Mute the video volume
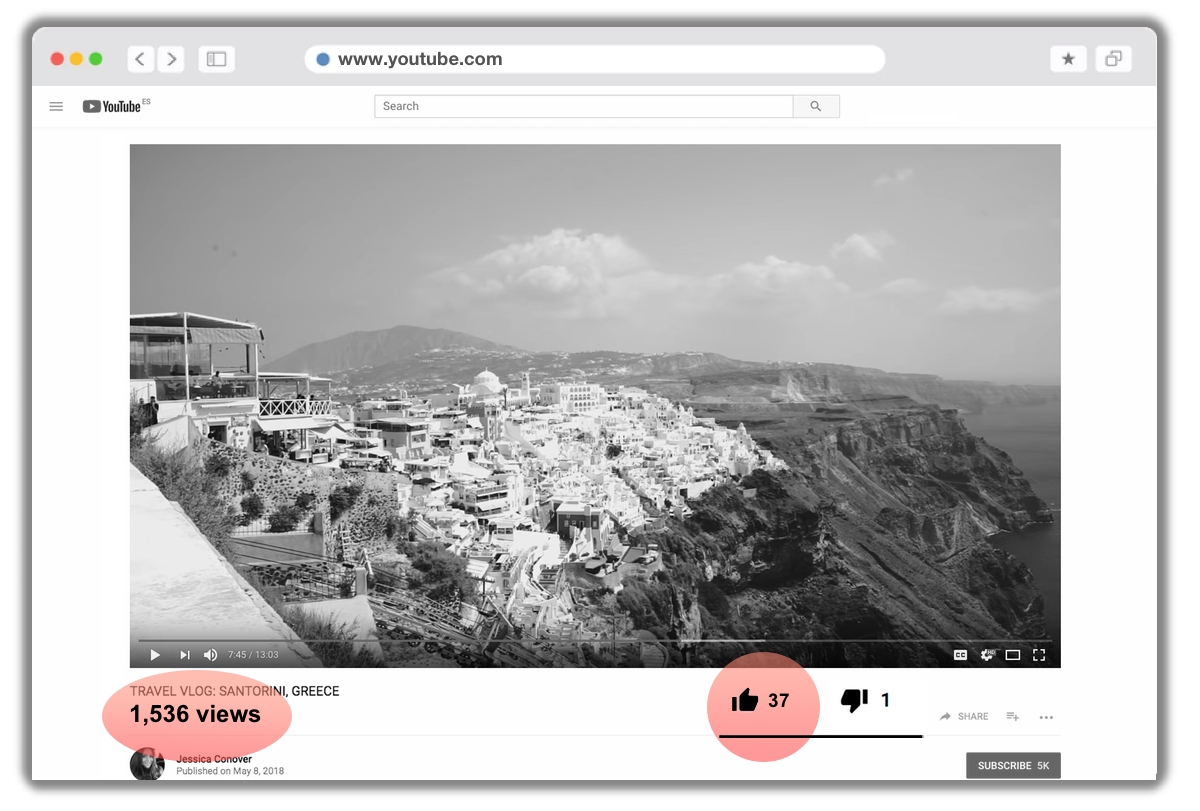1200x811 pixels. pos(210,655)
